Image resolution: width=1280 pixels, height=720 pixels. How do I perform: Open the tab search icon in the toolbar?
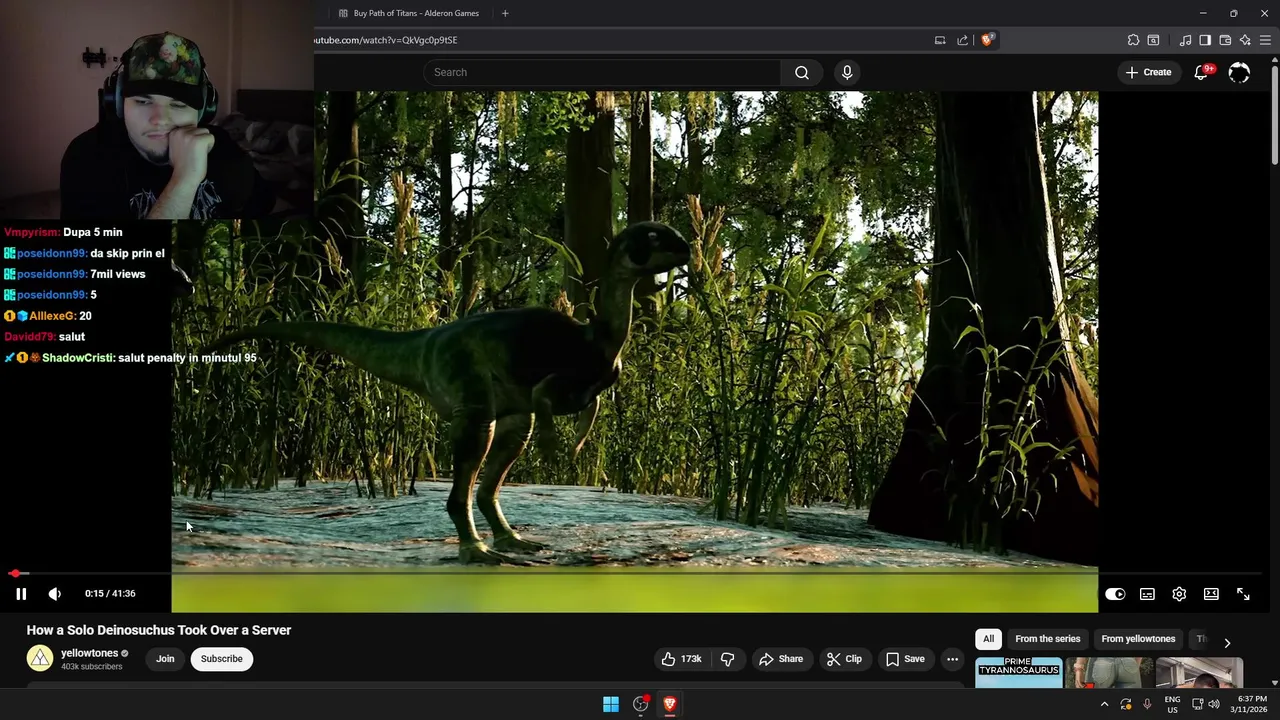point(1153,40)
